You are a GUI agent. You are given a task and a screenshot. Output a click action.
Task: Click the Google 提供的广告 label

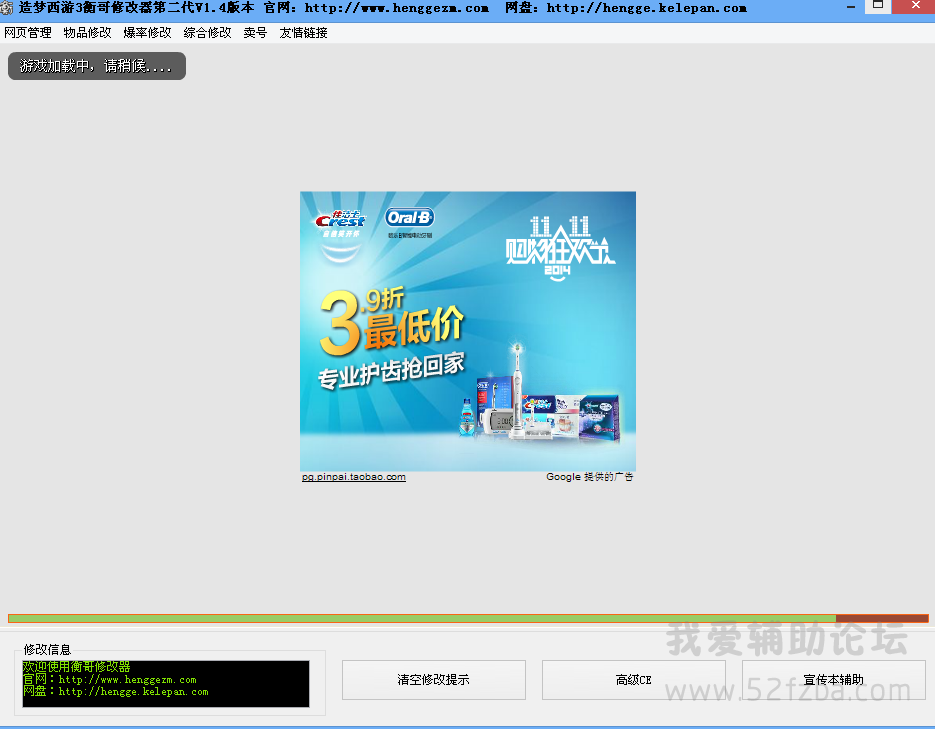[x=589, y=477]
